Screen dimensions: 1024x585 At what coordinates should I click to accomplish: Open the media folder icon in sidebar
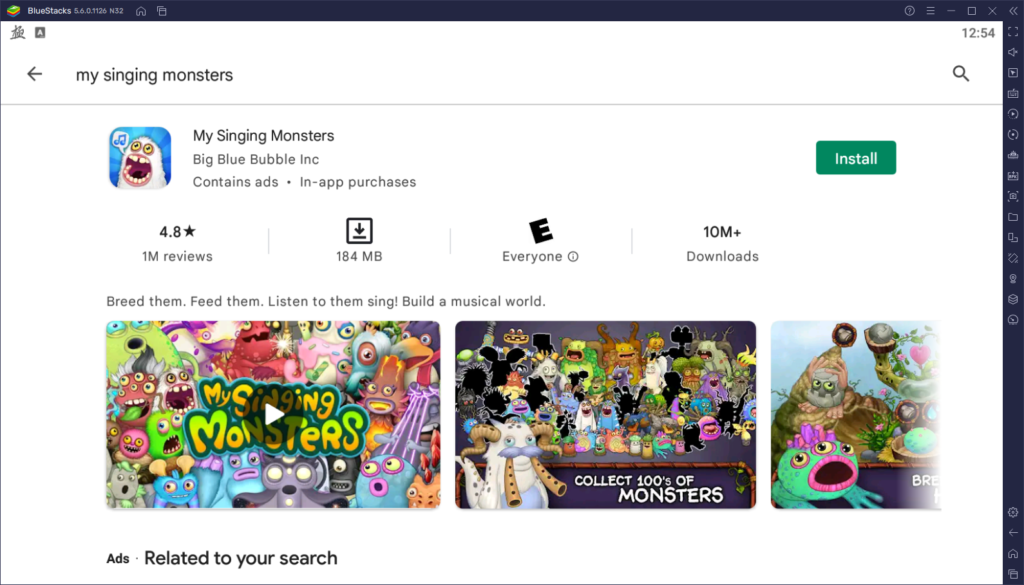pos(1013,217)
